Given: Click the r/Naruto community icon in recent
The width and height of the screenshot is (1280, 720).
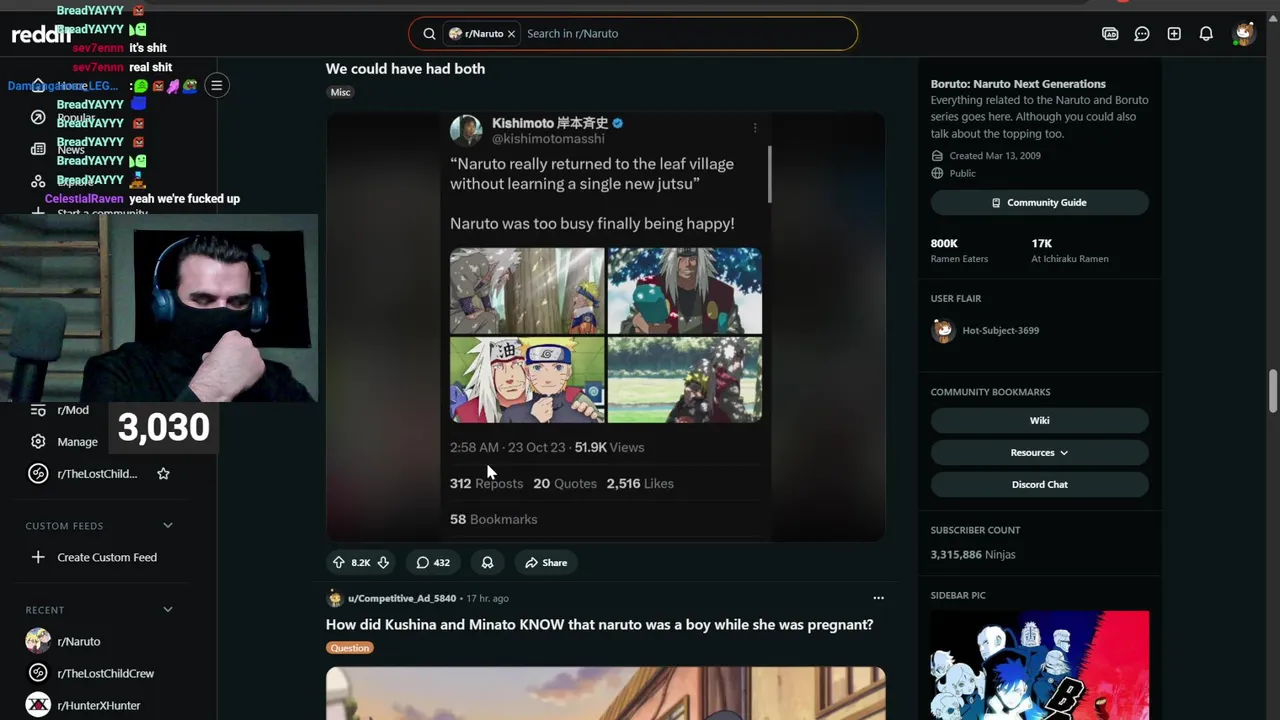Looking at the screenshot, I should 38,641.
